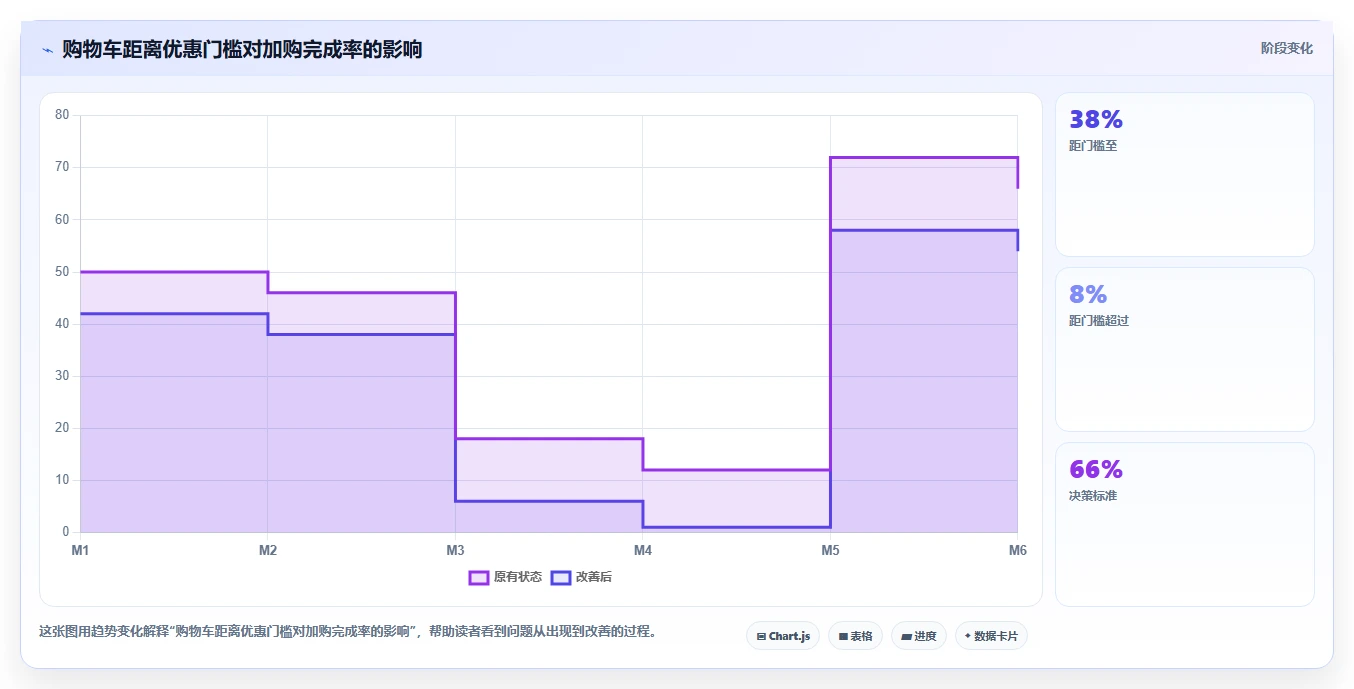Viewport: 1354px width, 689px height.
Task: Open the 38% 距门槛至 card
Action: [1185, 175]
